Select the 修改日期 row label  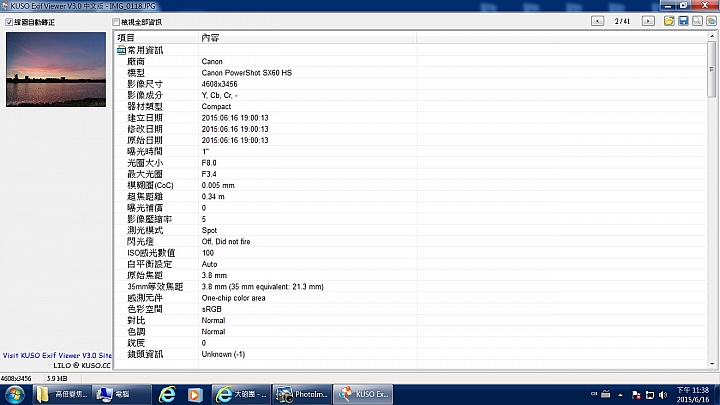click(x=145, y=129)
